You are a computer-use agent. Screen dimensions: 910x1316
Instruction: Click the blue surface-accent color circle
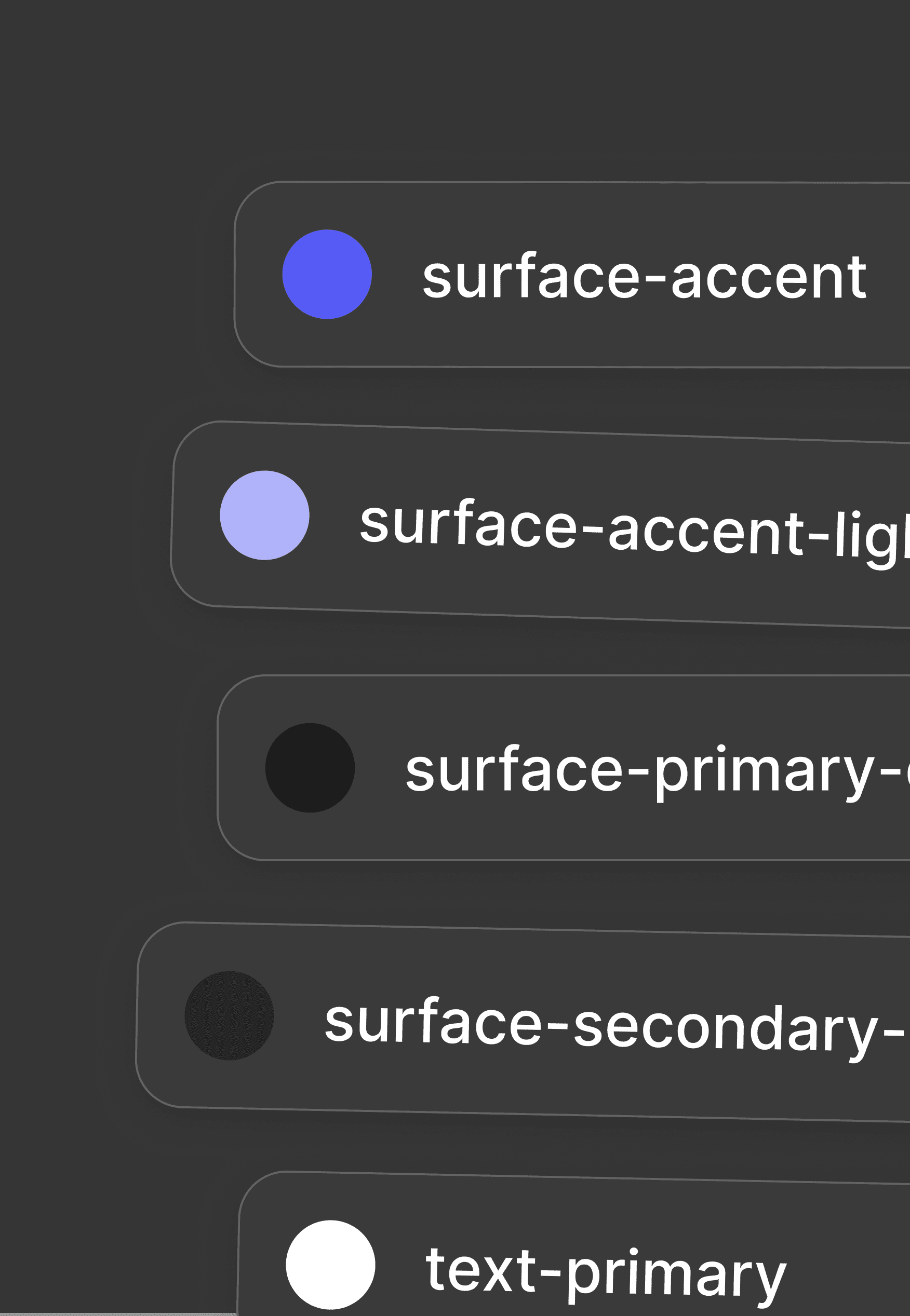pos(327,274)
